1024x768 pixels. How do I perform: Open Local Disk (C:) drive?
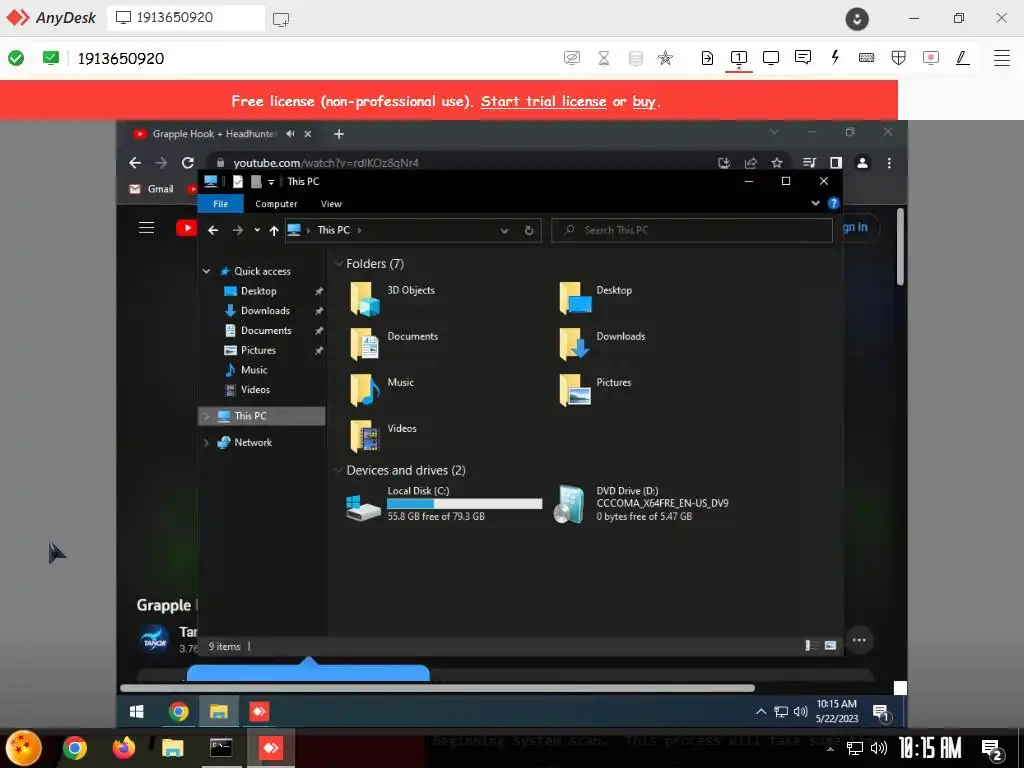(x=445, y=504)
